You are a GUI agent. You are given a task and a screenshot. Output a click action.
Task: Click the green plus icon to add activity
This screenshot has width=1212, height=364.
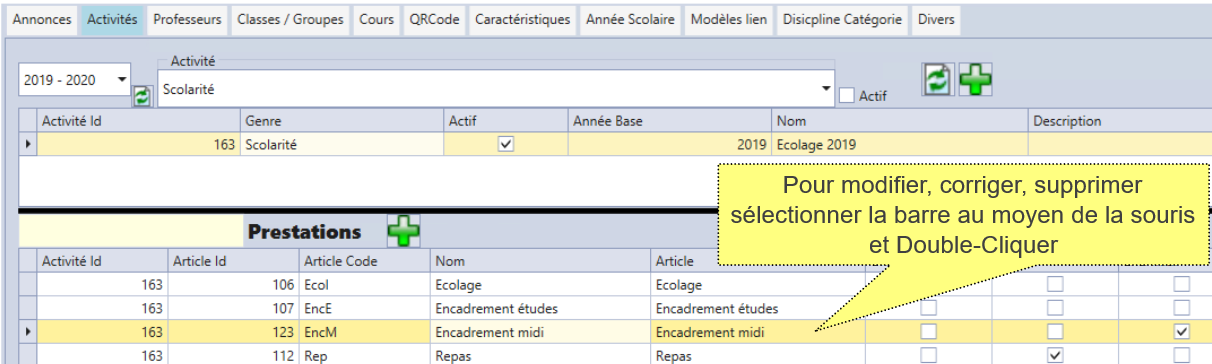(976, 80)
